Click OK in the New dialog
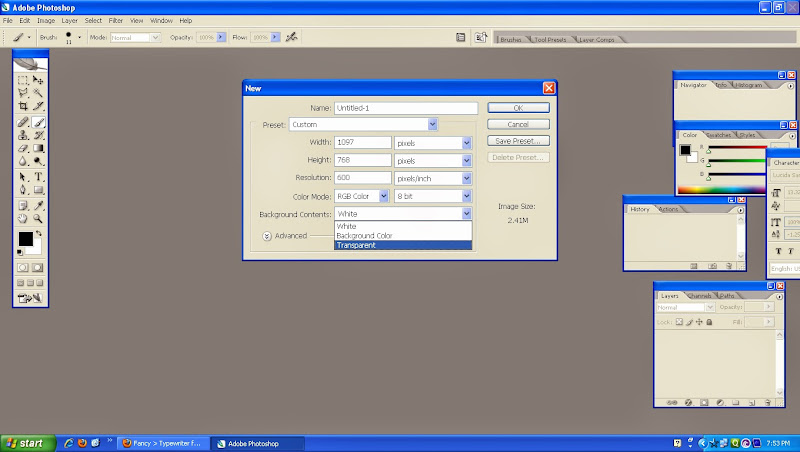The height and width of the screenshot is (452, 800). (x=518, y=108)
